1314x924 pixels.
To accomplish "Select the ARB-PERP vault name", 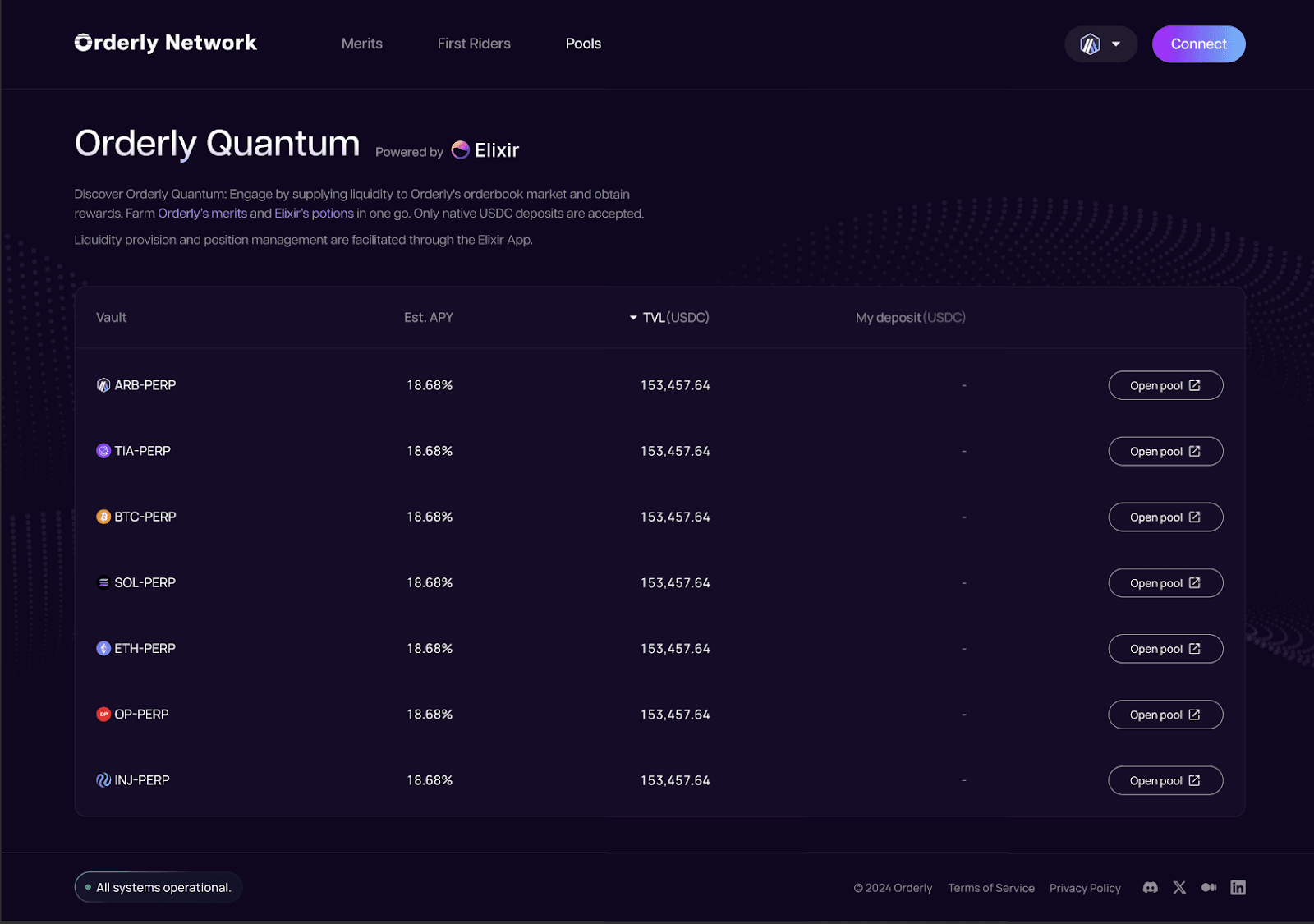I will tap(145, 385).
